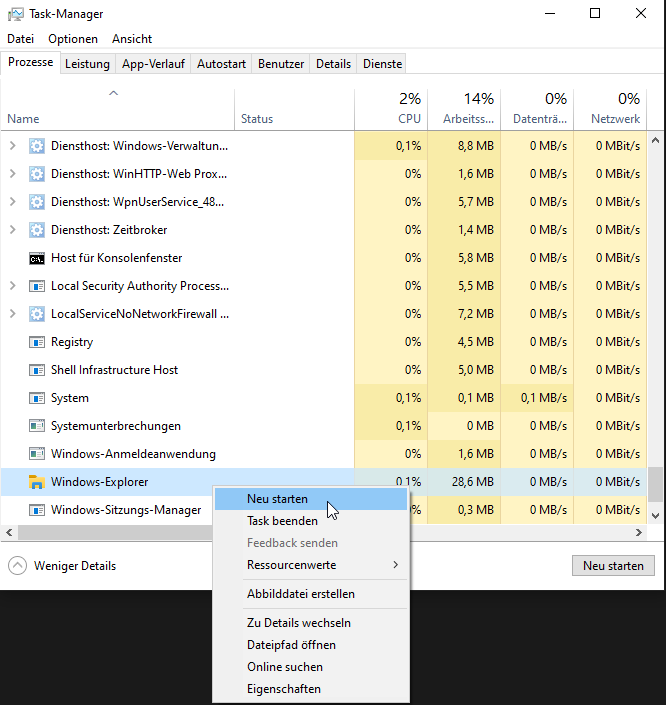666x705 pixels.
Task: Choose Online suchen in context menu
Action: click(x=311, y=667)
